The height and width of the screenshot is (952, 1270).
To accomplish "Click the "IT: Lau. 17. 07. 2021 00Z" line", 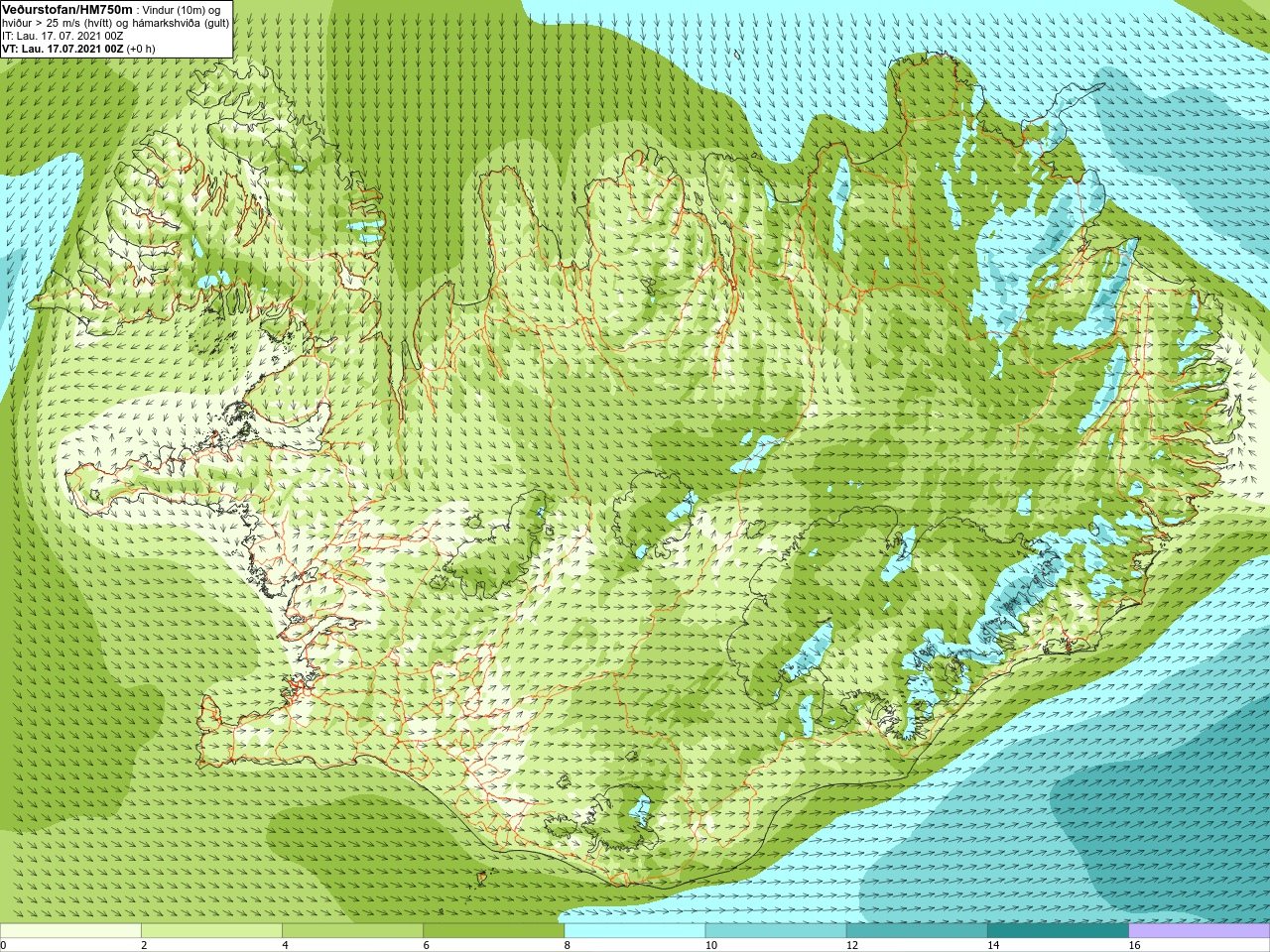I will (x=63, y=36).
